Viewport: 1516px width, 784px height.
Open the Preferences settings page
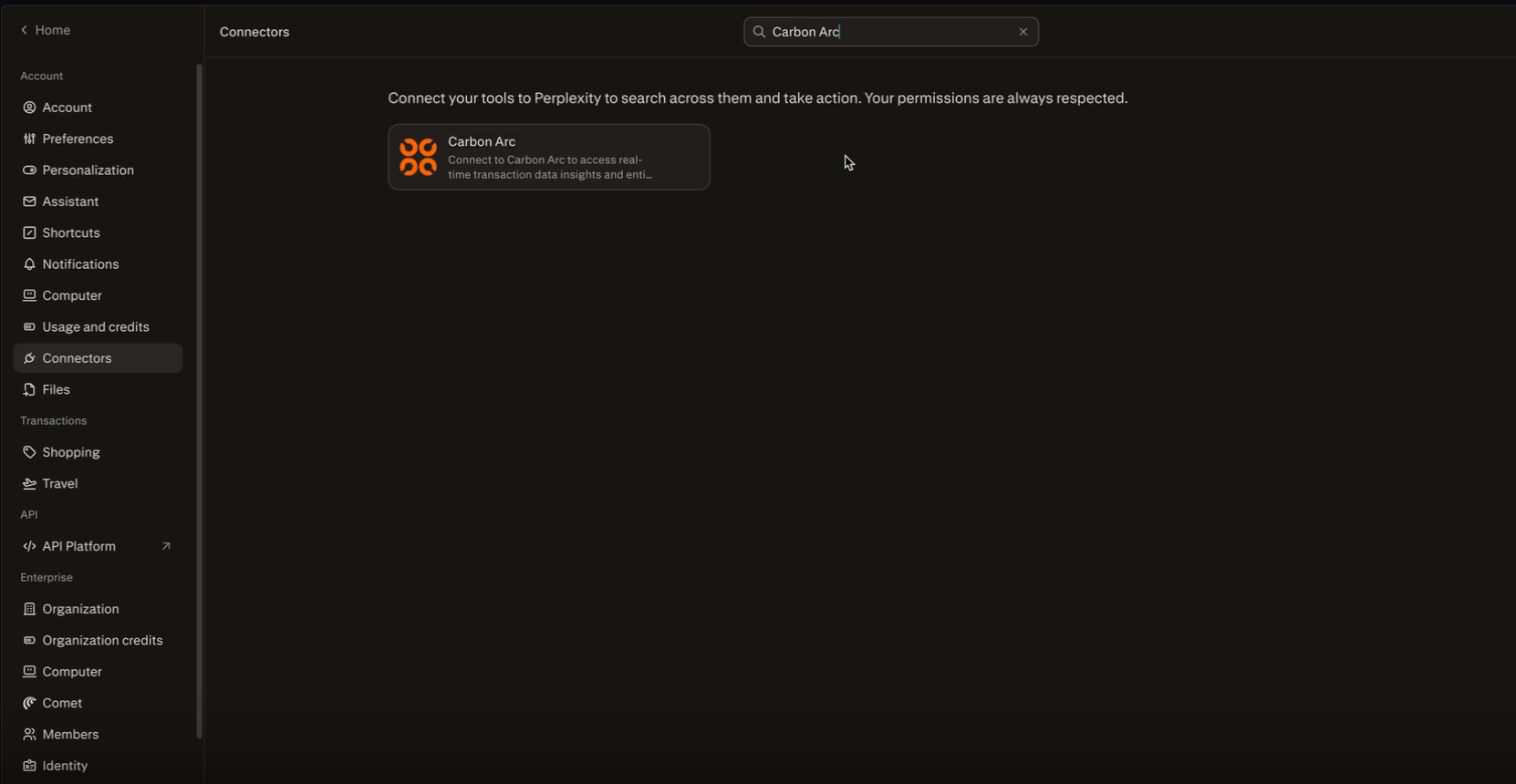coord(98,139)
